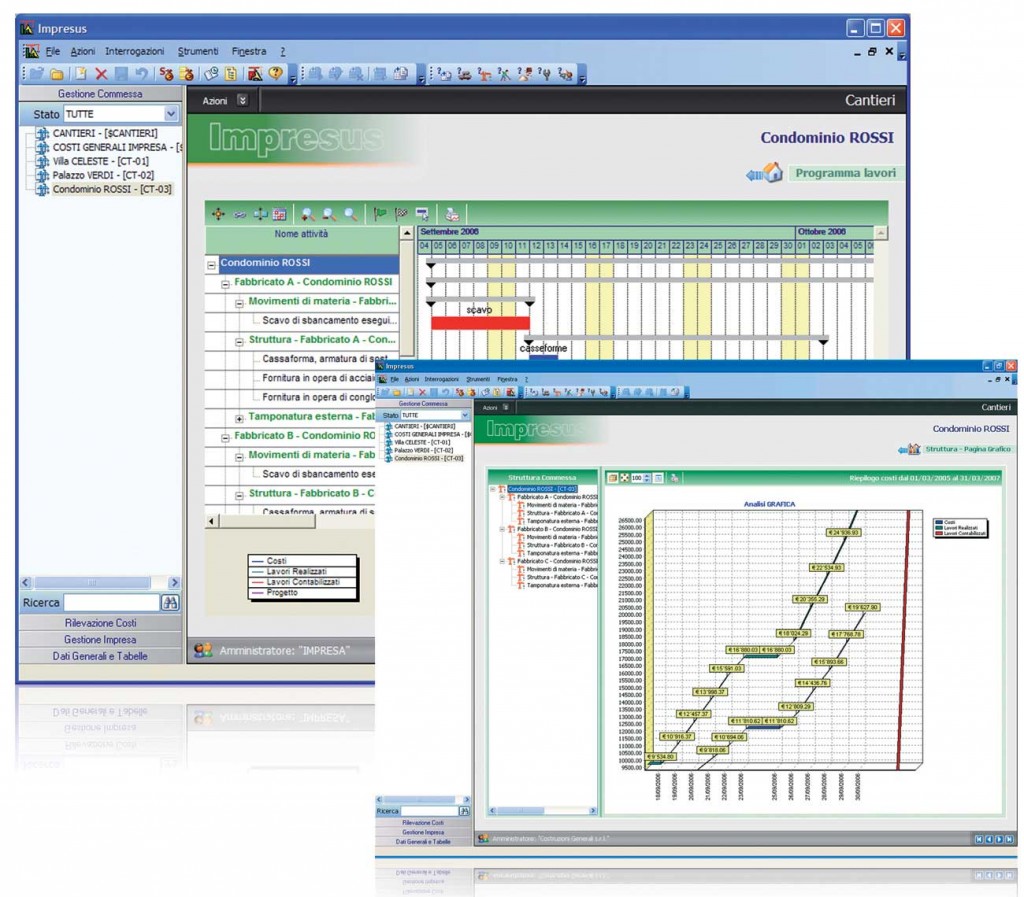Click the €24'936.93 data label on chart

click(844, 533)
